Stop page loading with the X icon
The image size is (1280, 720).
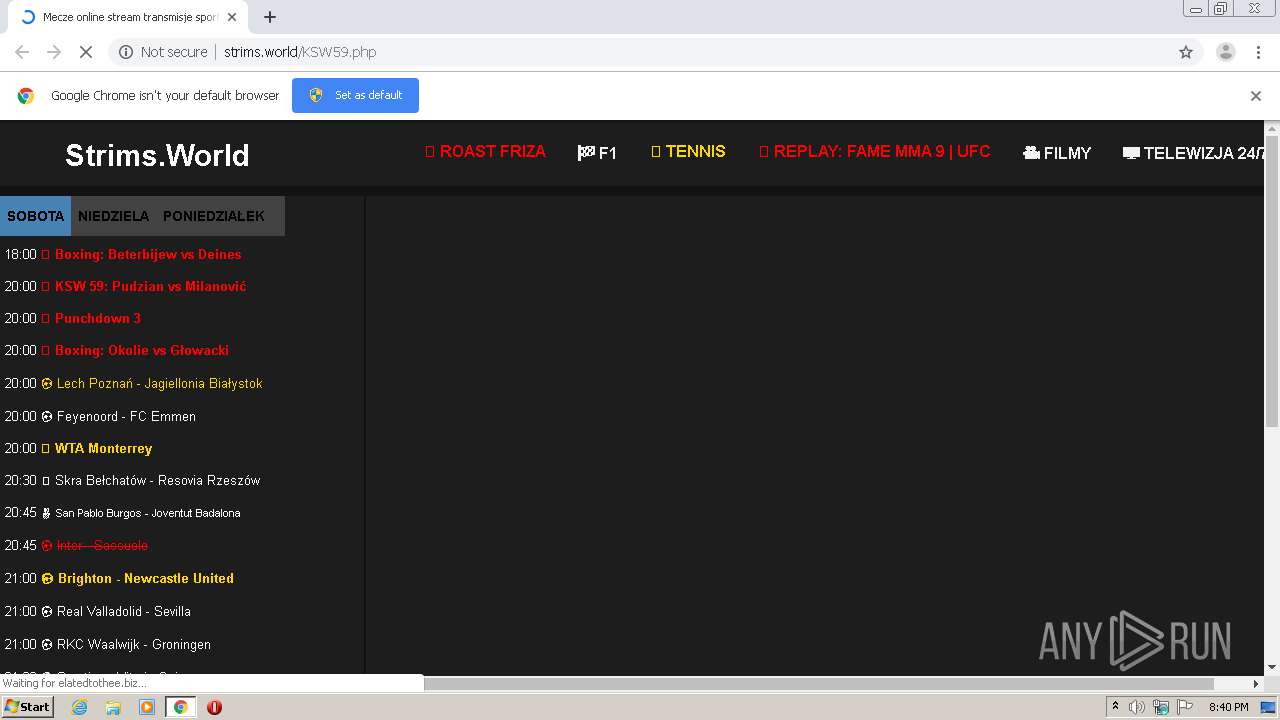click(x=86, y=52)
